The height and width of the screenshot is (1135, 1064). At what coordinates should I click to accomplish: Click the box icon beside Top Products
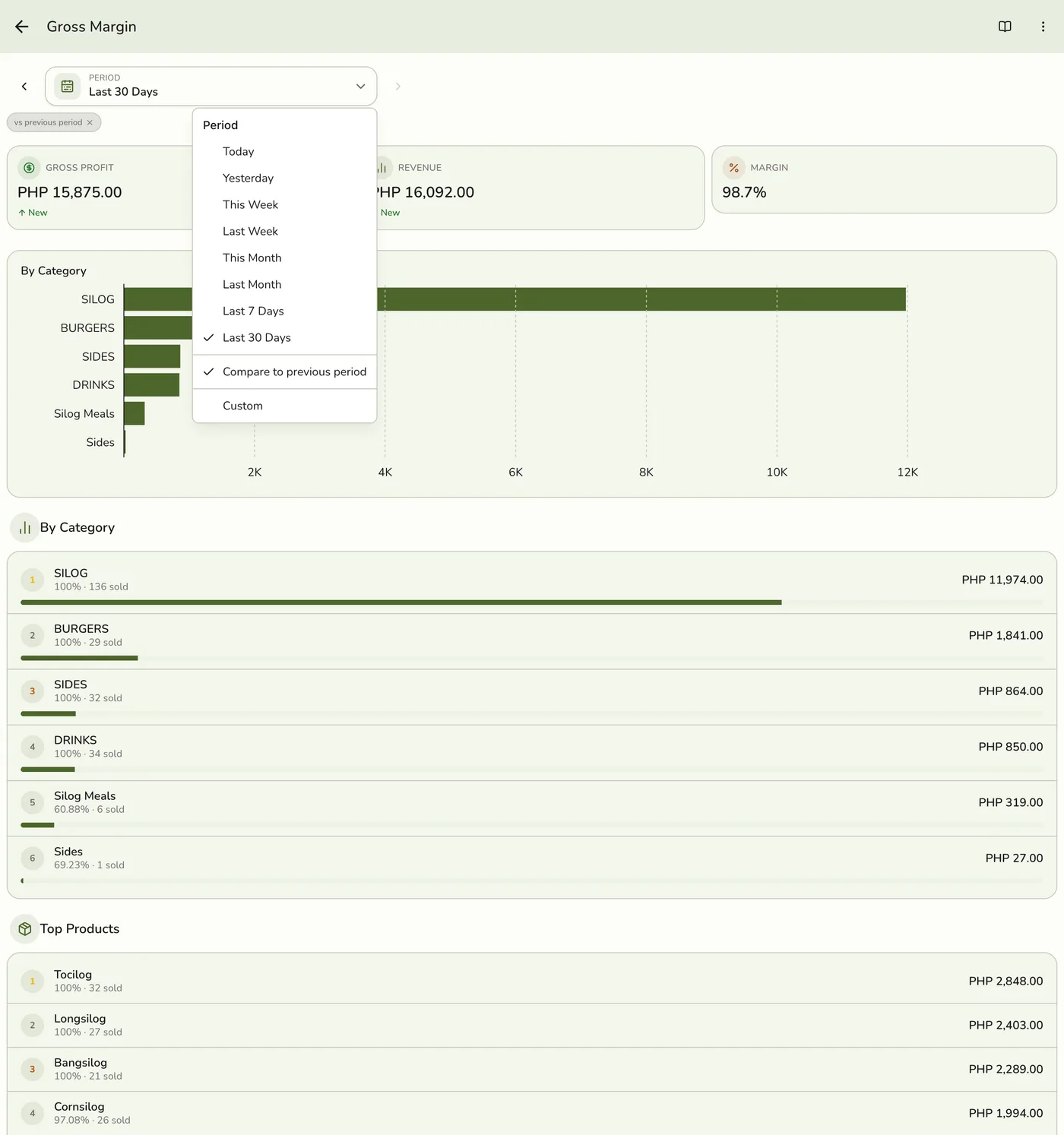[x=25, y=929]
